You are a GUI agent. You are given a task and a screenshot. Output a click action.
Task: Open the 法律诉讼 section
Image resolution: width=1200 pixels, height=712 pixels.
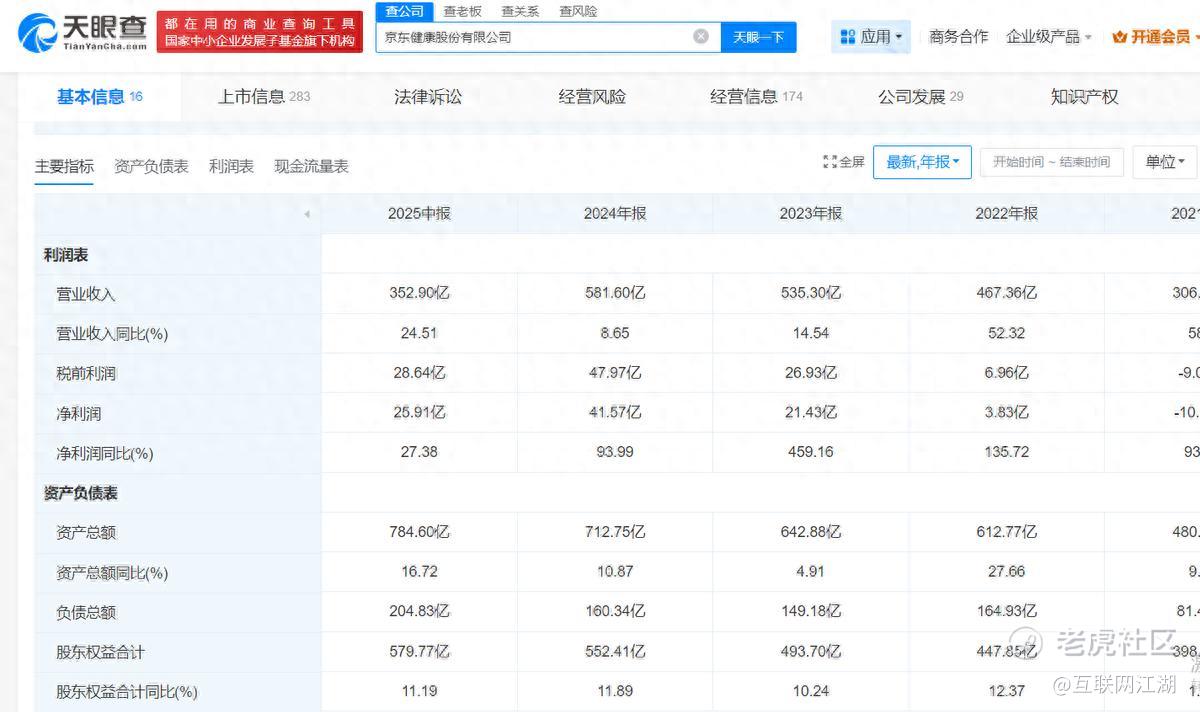428,97
